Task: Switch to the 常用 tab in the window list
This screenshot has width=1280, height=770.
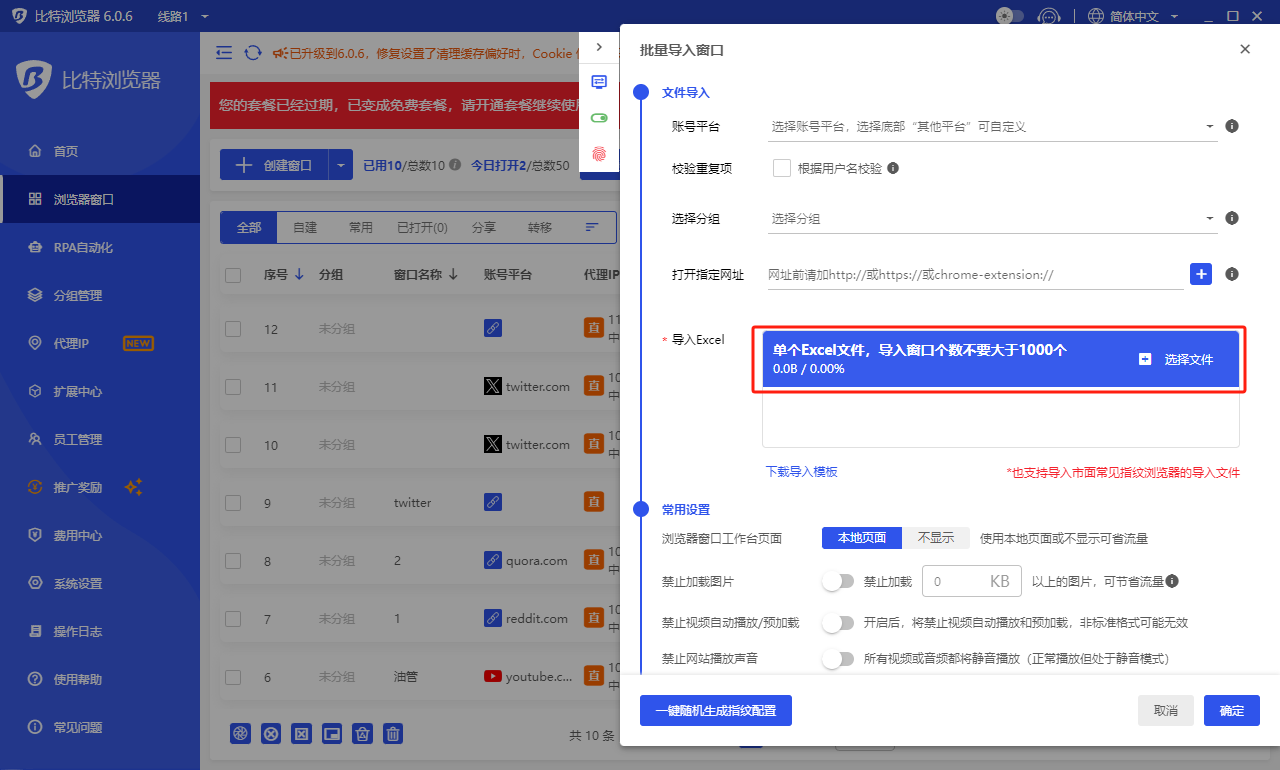Action: (x=361, y=228)
